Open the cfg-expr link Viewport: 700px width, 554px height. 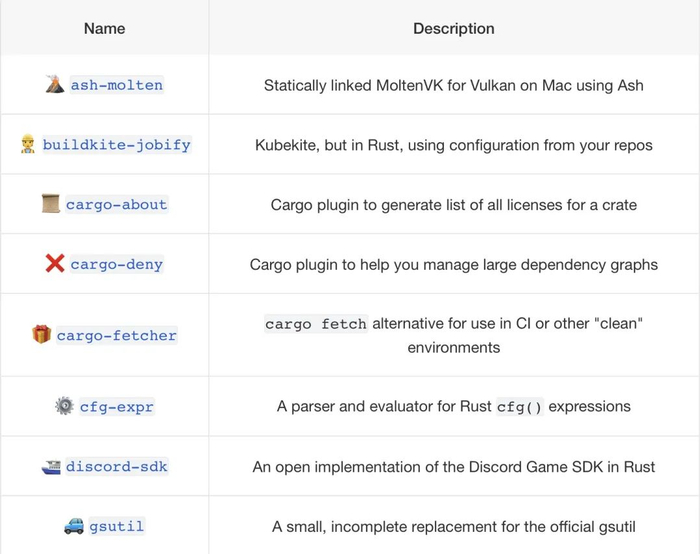(117, 407)
